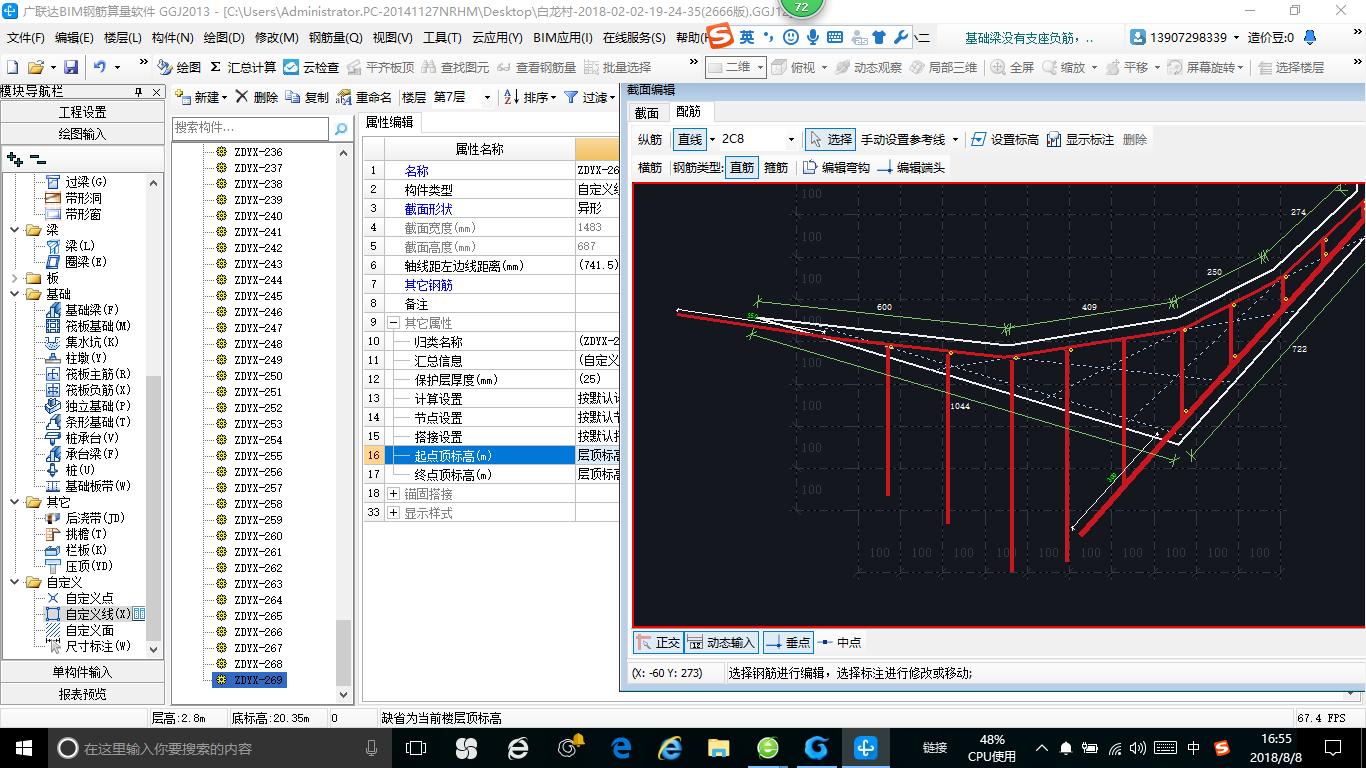Open 排序 sort dropdown
The width and height of the screenshot is (1366, 768).
[530, 97]
